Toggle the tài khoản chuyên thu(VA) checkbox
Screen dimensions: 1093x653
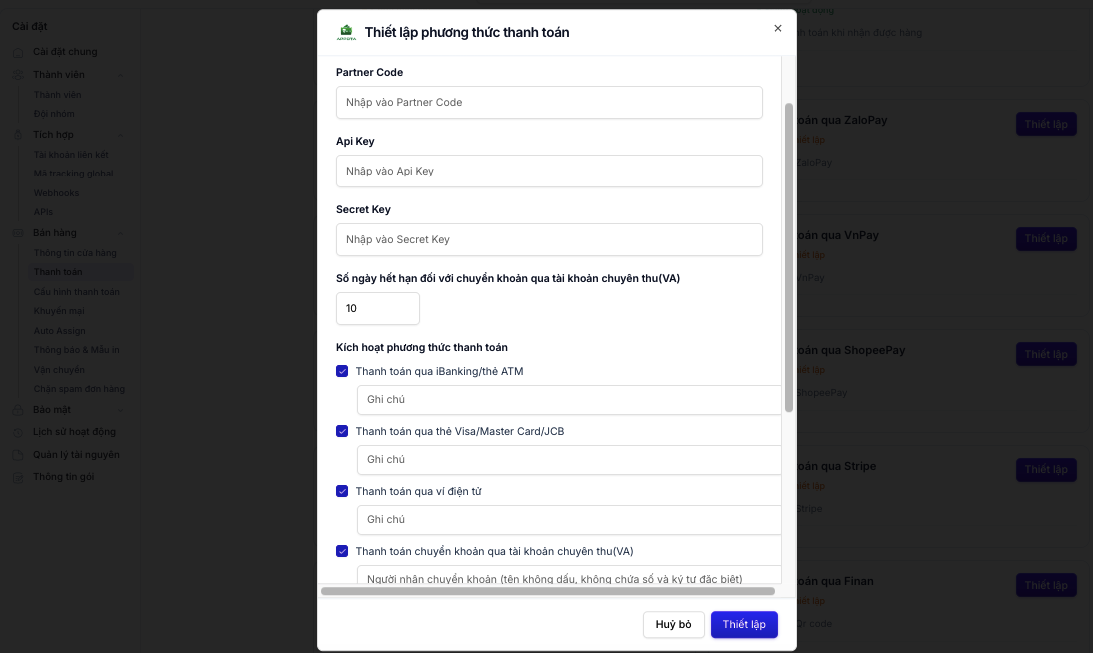[342, 551]
